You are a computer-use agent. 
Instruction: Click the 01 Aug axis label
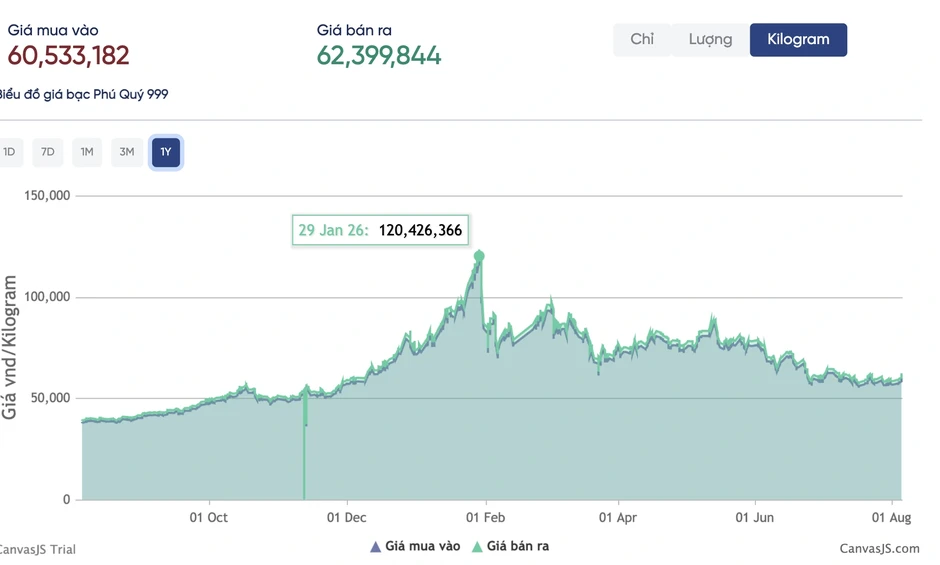tap(891, 518)
